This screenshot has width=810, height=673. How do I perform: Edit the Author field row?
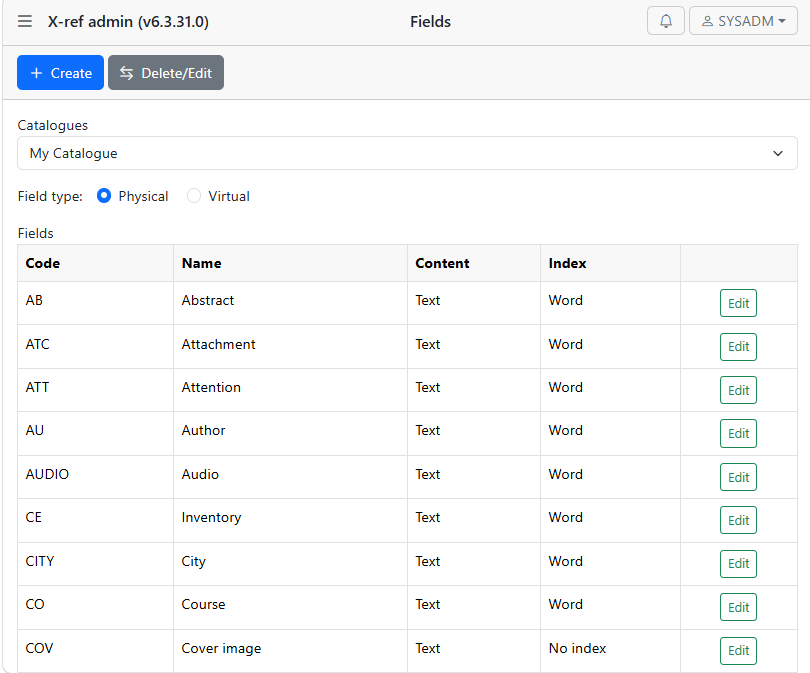(x=738, y=433)
